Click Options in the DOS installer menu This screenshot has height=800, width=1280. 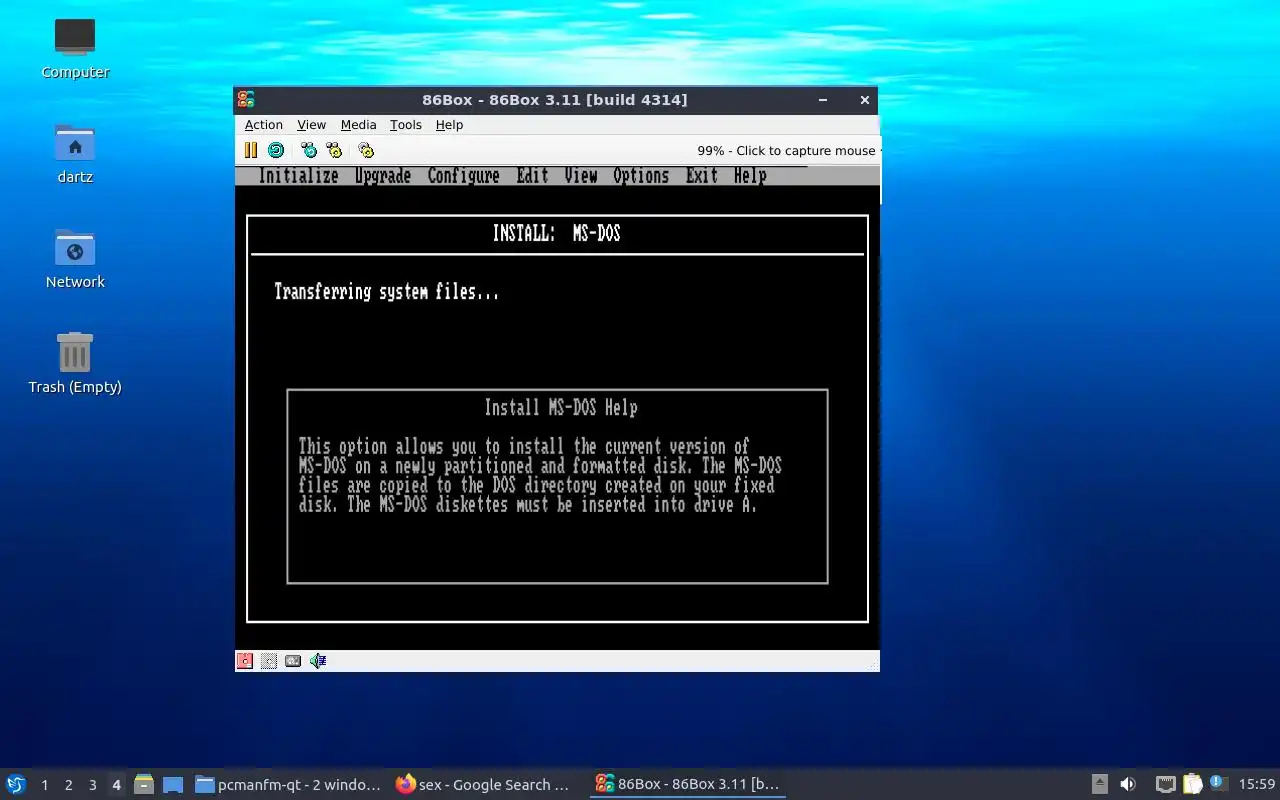[641, 176]
